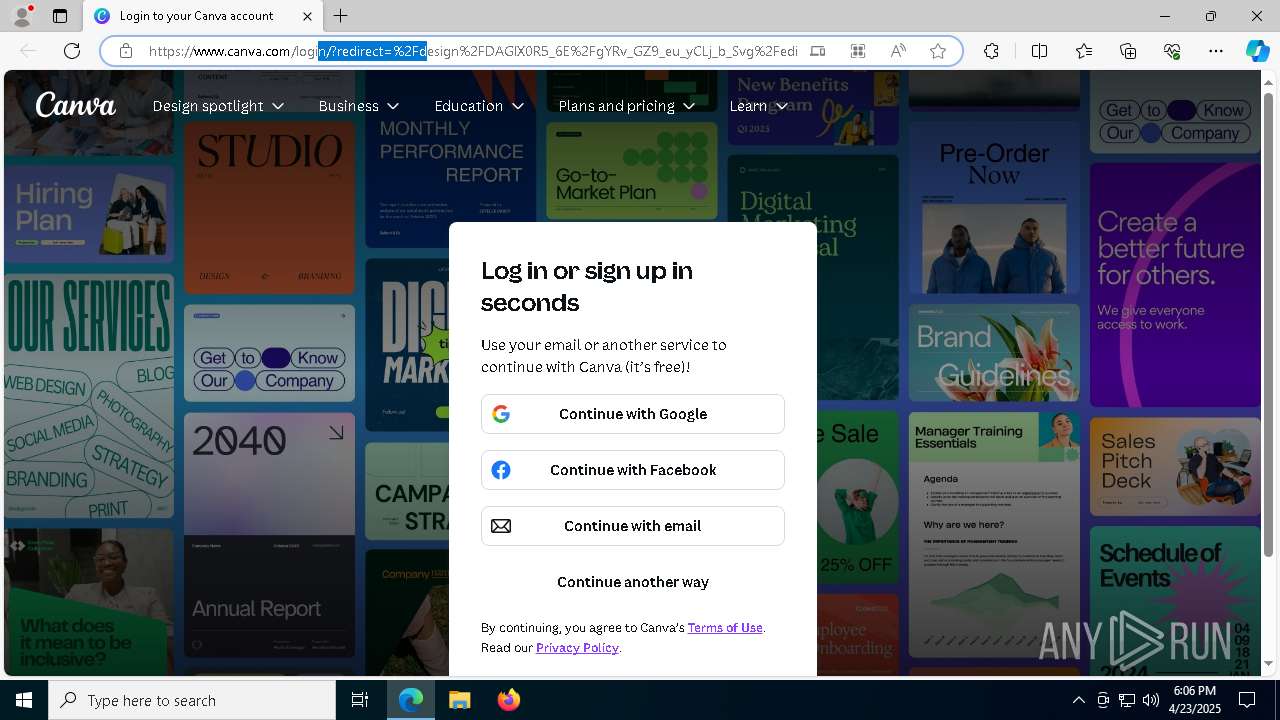Screen dimensions: 1280x720
Task: Show hidden system tray icons
Action: point(1078,700)
